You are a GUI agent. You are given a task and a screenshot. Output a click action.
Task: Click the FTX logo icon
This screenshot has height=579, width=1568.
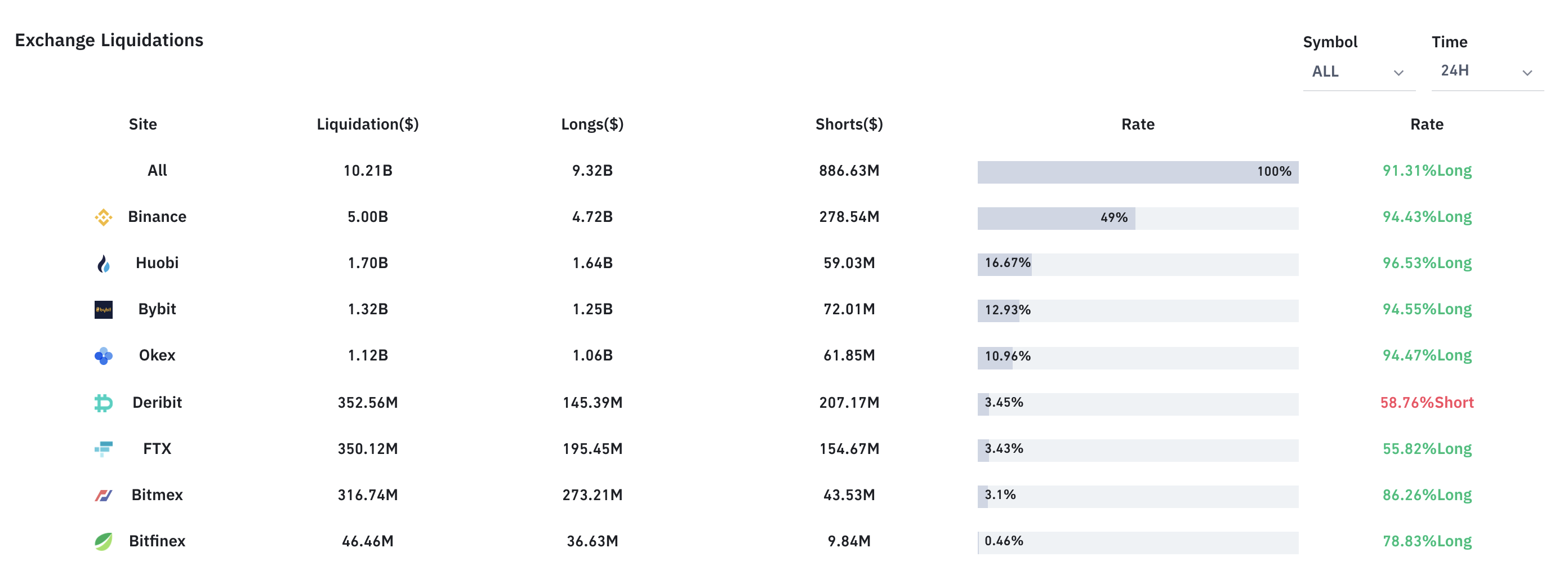(x=104, y=449)
